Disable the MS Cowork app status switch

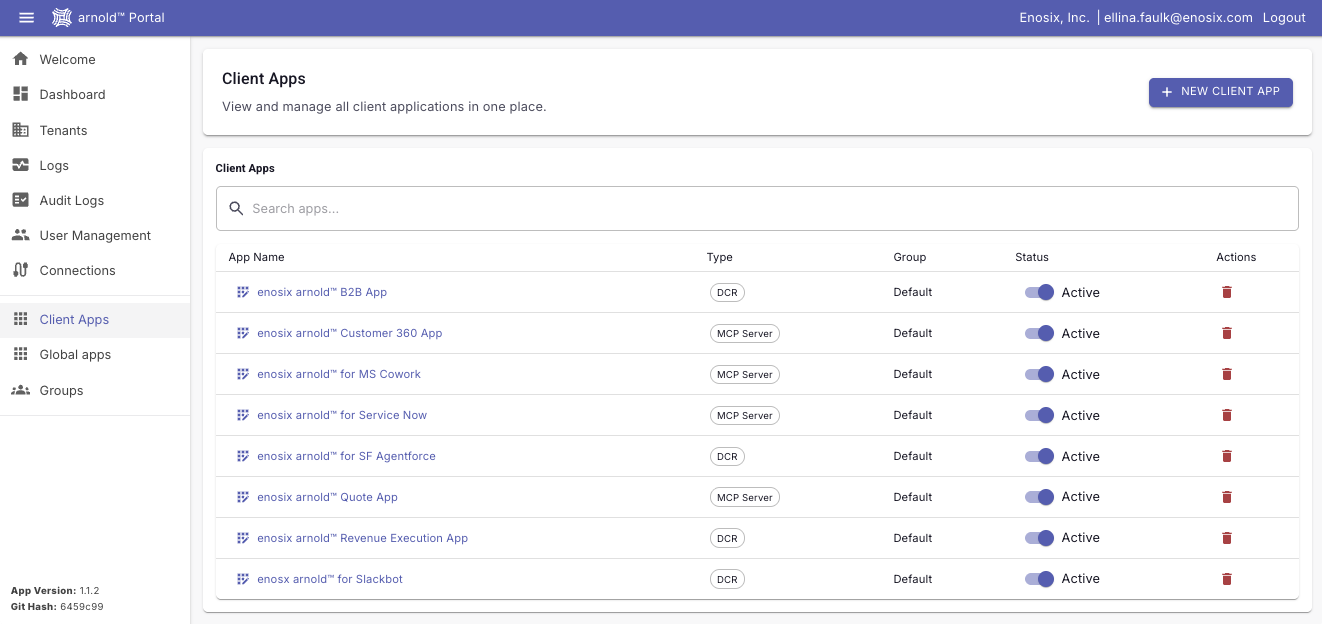1040,374
